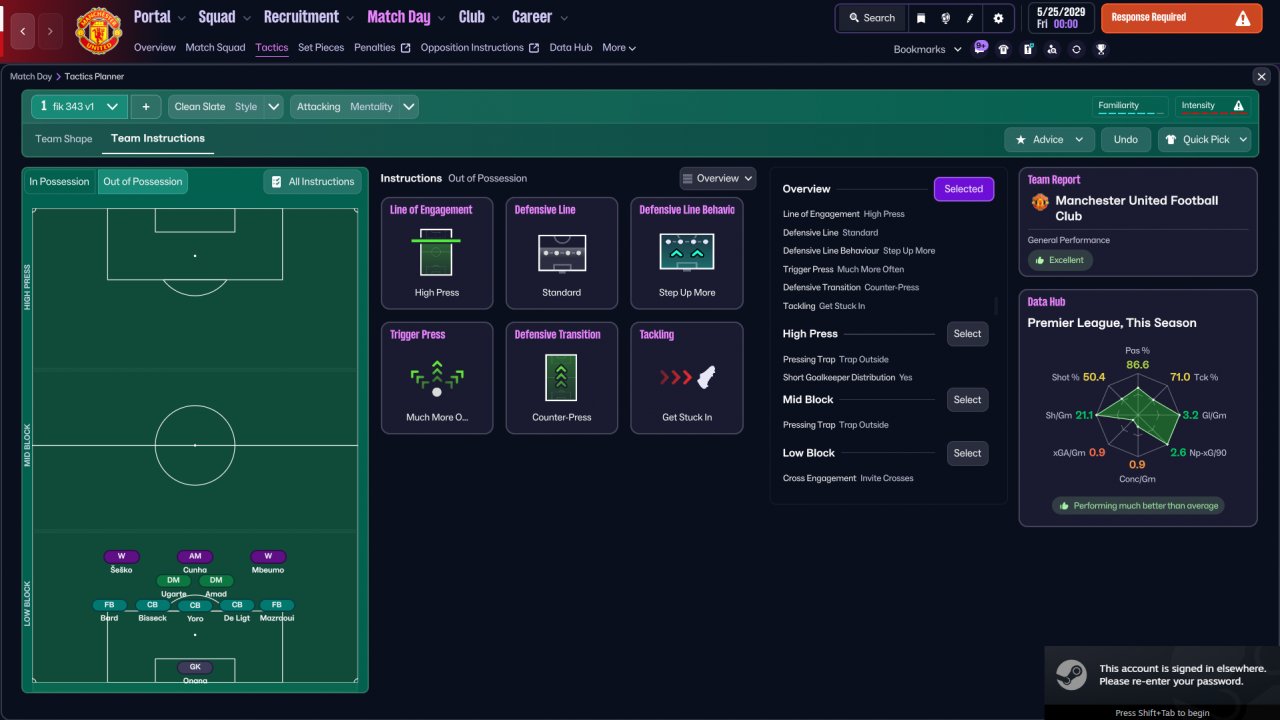Open the bookmark flag icon in top toolbar
The width and height of the screenshot is (1280, 720).
(x=921, y=18)
